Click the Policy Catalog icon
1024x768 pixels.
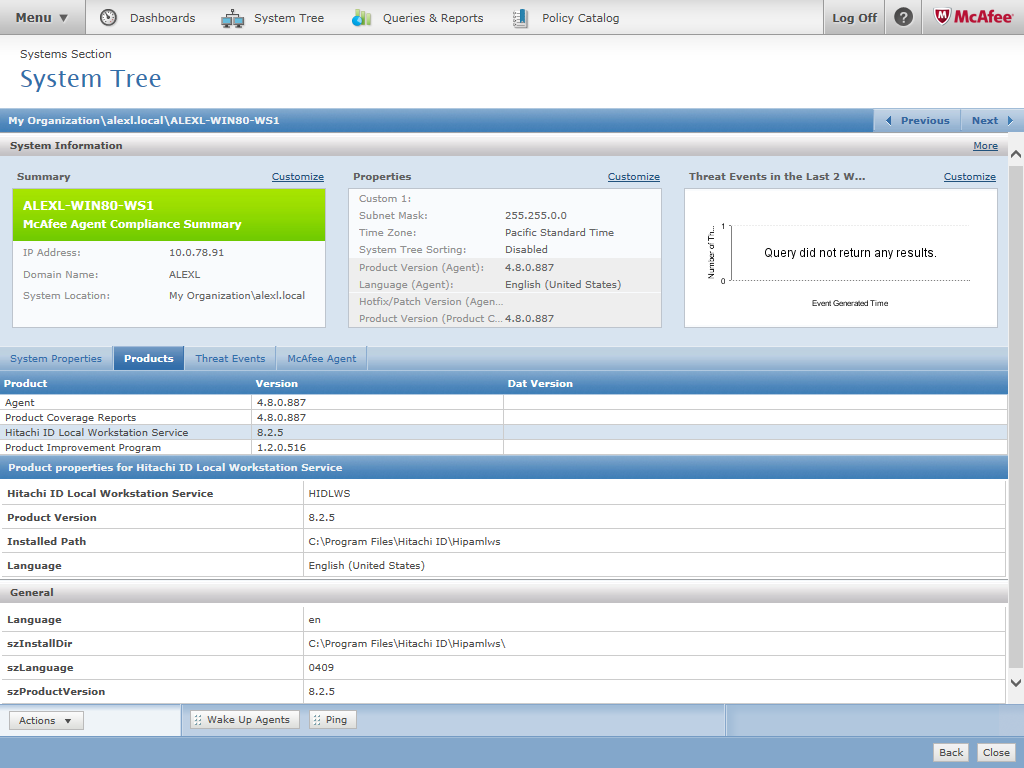coord(520,18)
